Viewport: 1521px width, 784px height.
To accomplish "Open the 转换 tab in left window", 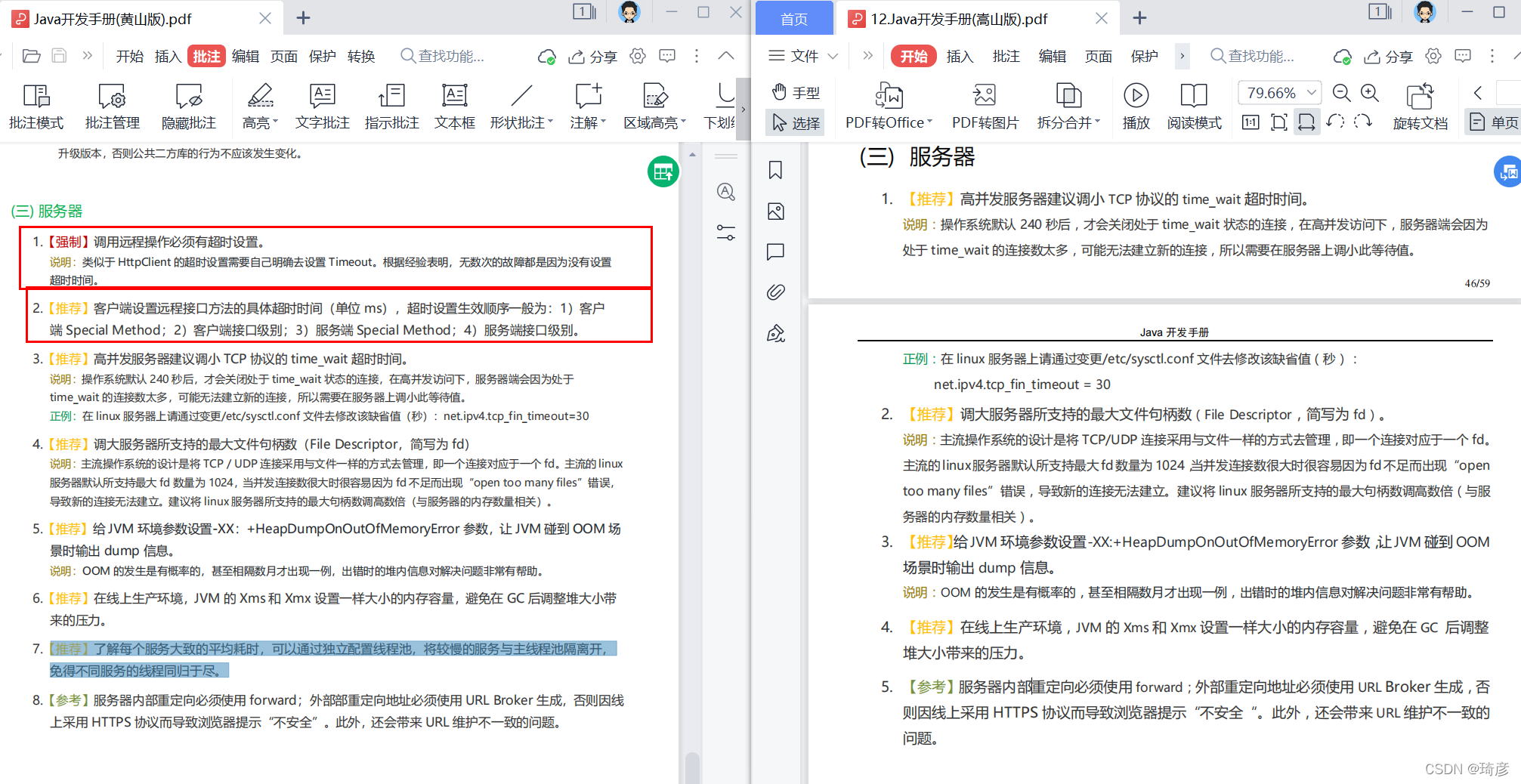I will click(x=361, y=57).
